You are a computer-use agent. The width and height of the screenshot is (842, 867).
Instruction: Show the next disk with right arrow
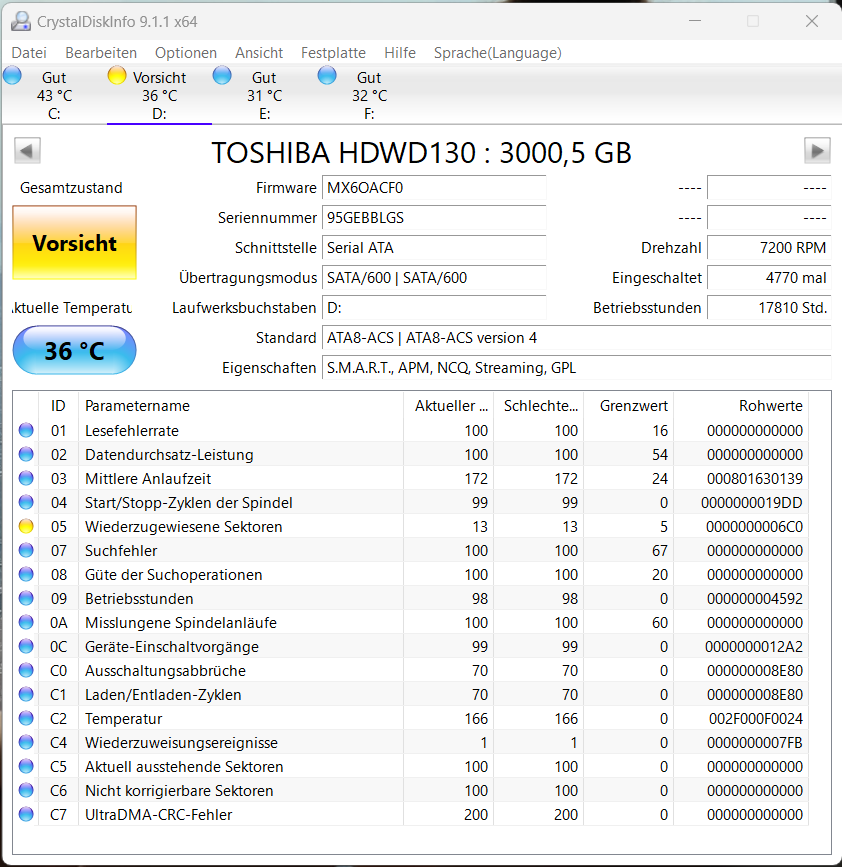tap(817, 150)
